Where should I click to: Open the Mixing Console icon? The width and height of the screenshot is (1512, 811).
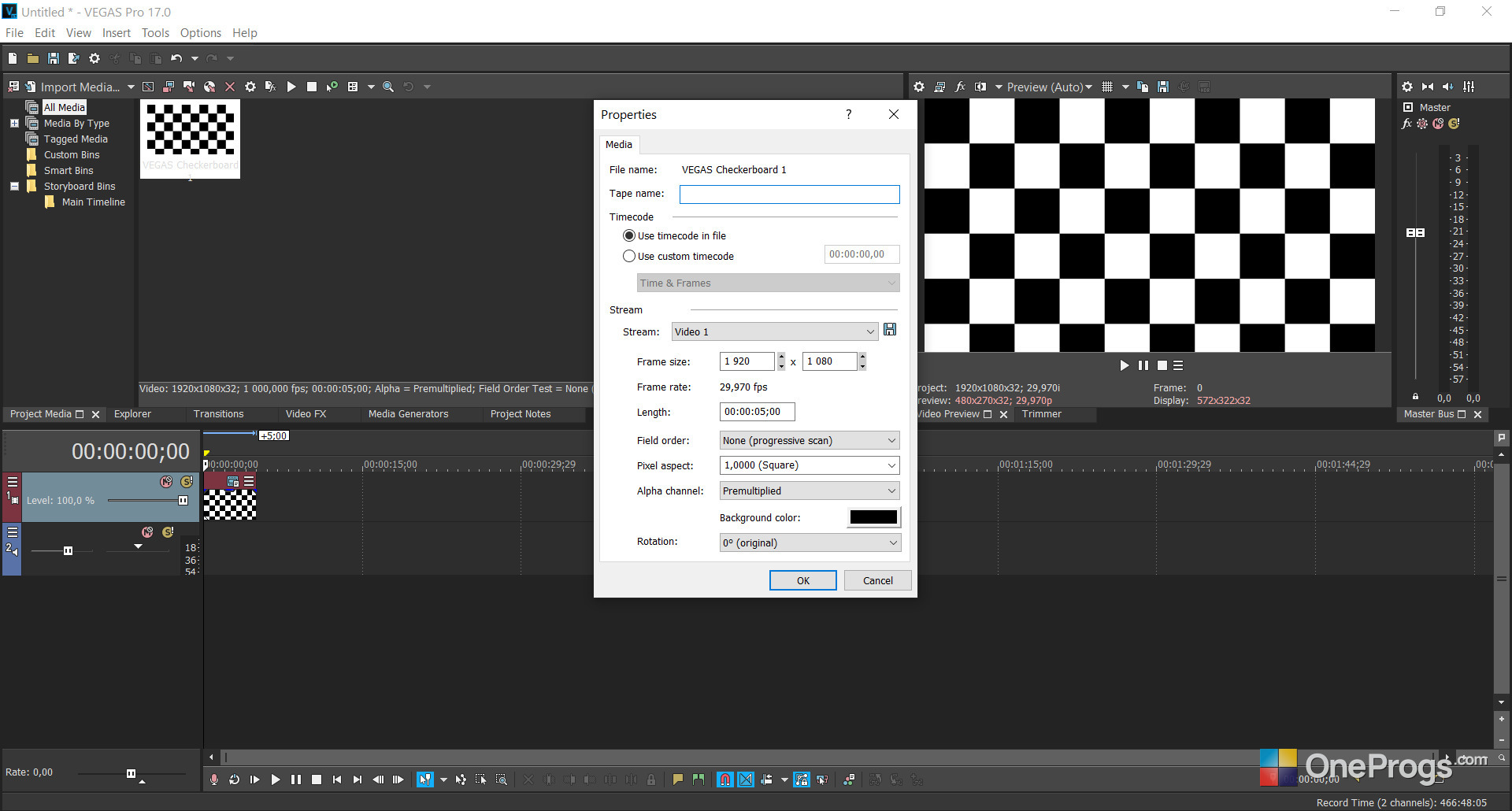1469,87
